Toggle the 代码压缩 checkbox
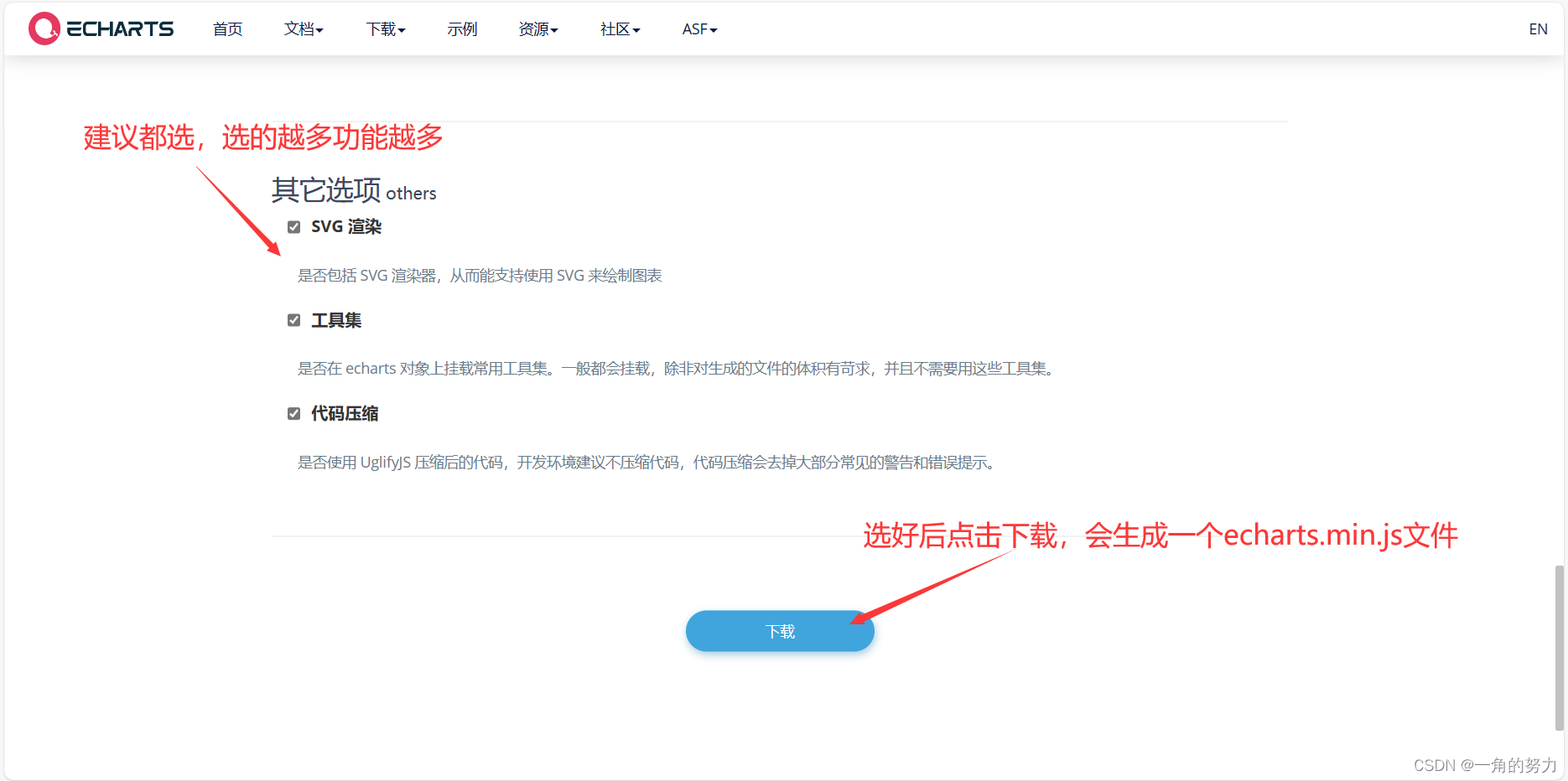 pos(293,413)
